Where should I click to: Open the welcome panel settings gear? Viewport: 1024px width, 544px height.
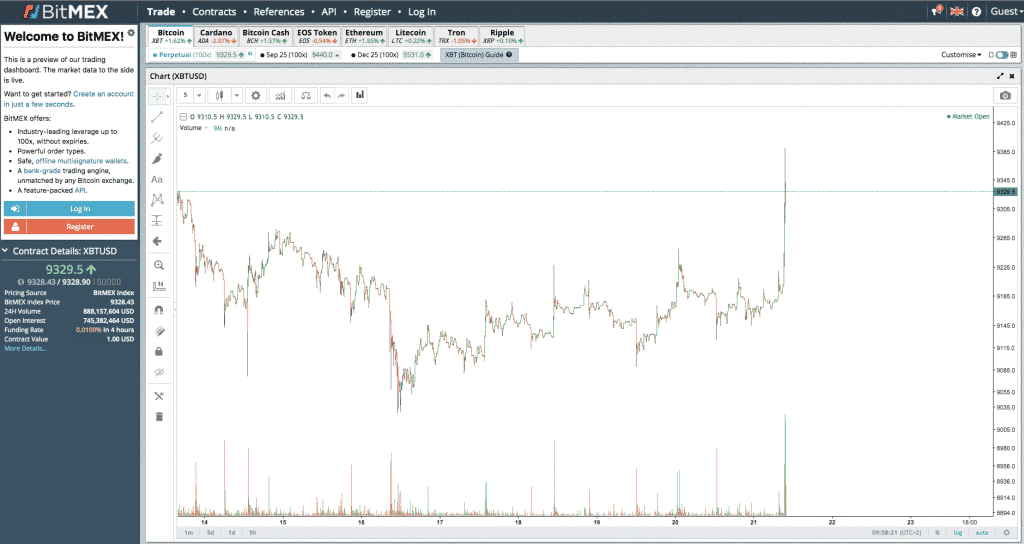point(131,32)
